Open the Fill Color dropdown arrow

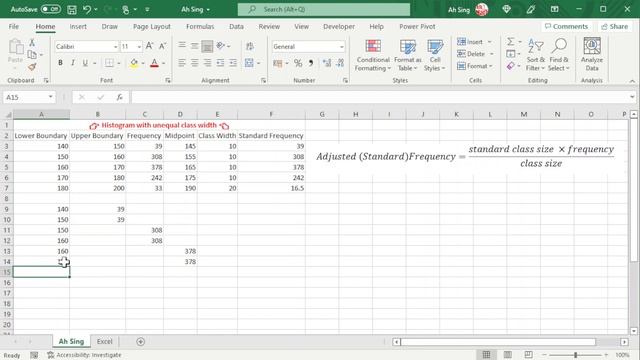143,63
